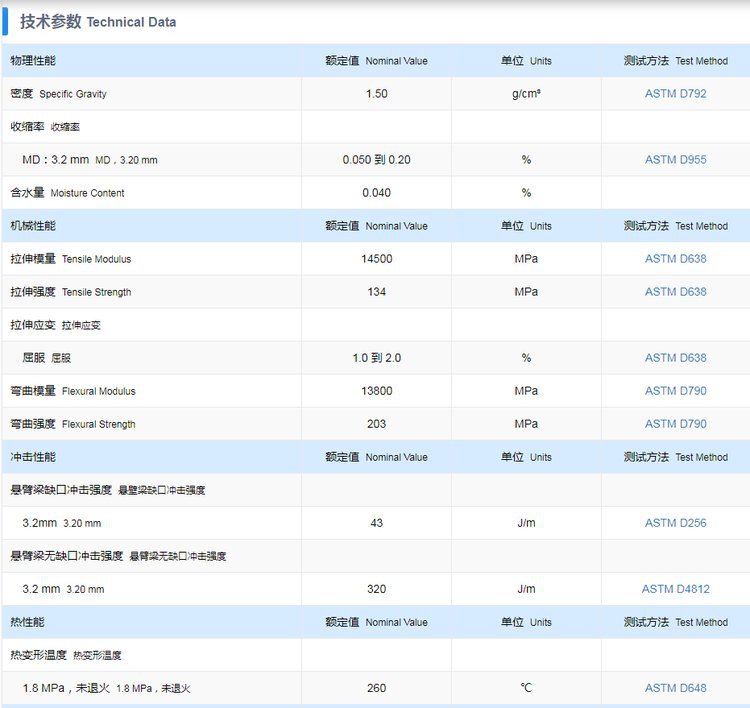The height and width of the screenshot is (708, 750).
Task: Click the 203 flexural strength value
Action: click(376, 424)
